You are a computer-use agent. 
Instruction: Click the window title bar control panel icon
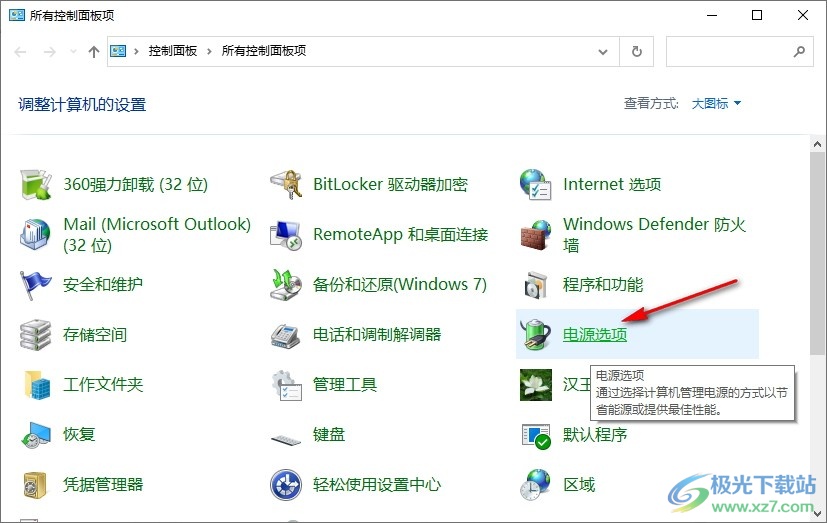(17, 15)
